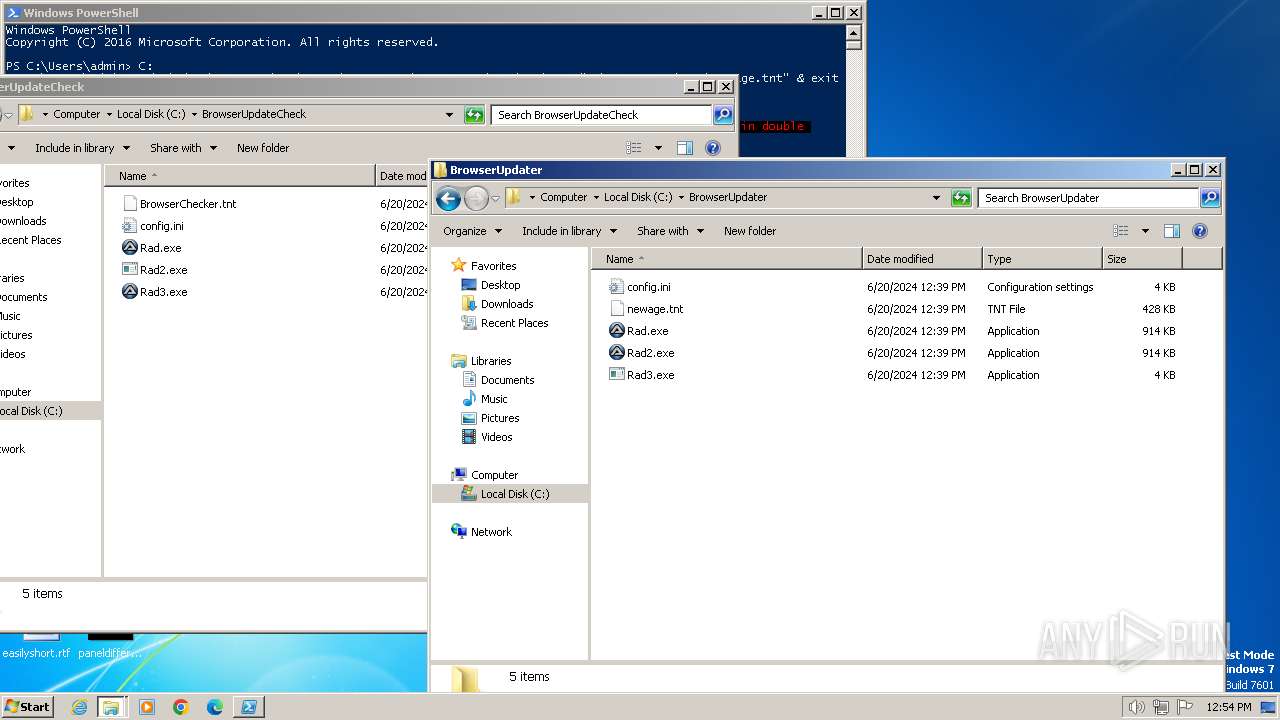
Task: Sort by Size column in BrowserUpdater
Action: 1142,259
